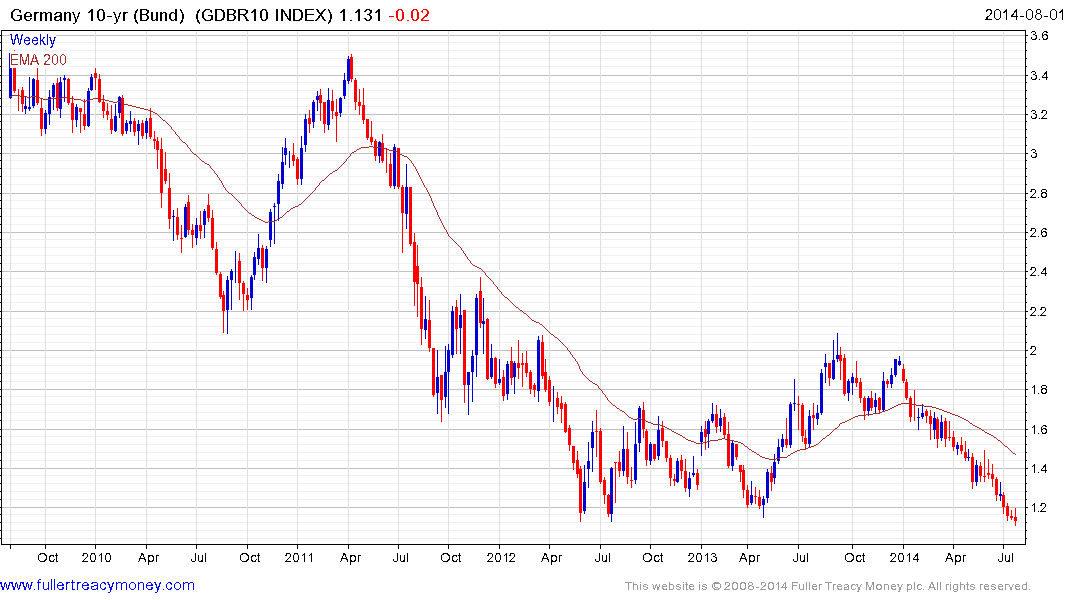
Task: Click the '2.8' y-axis label
Action: pos(1039,193)
